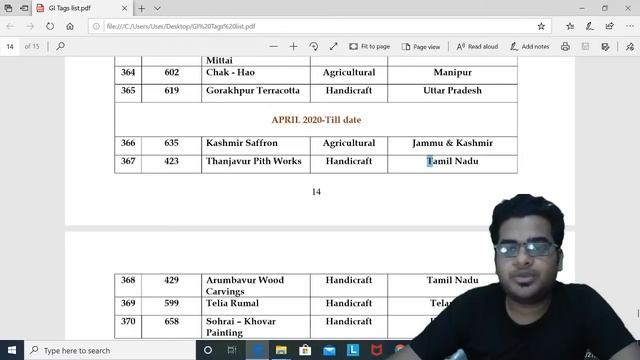The image size is (640, 360).
Task: Click Fit to page button
Action: (369, 47)
